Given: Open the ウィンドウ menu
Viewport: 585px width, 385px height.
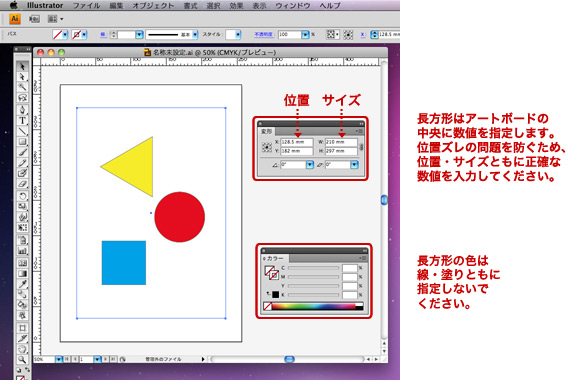Looking at the screenshot, I should point(292,5).
